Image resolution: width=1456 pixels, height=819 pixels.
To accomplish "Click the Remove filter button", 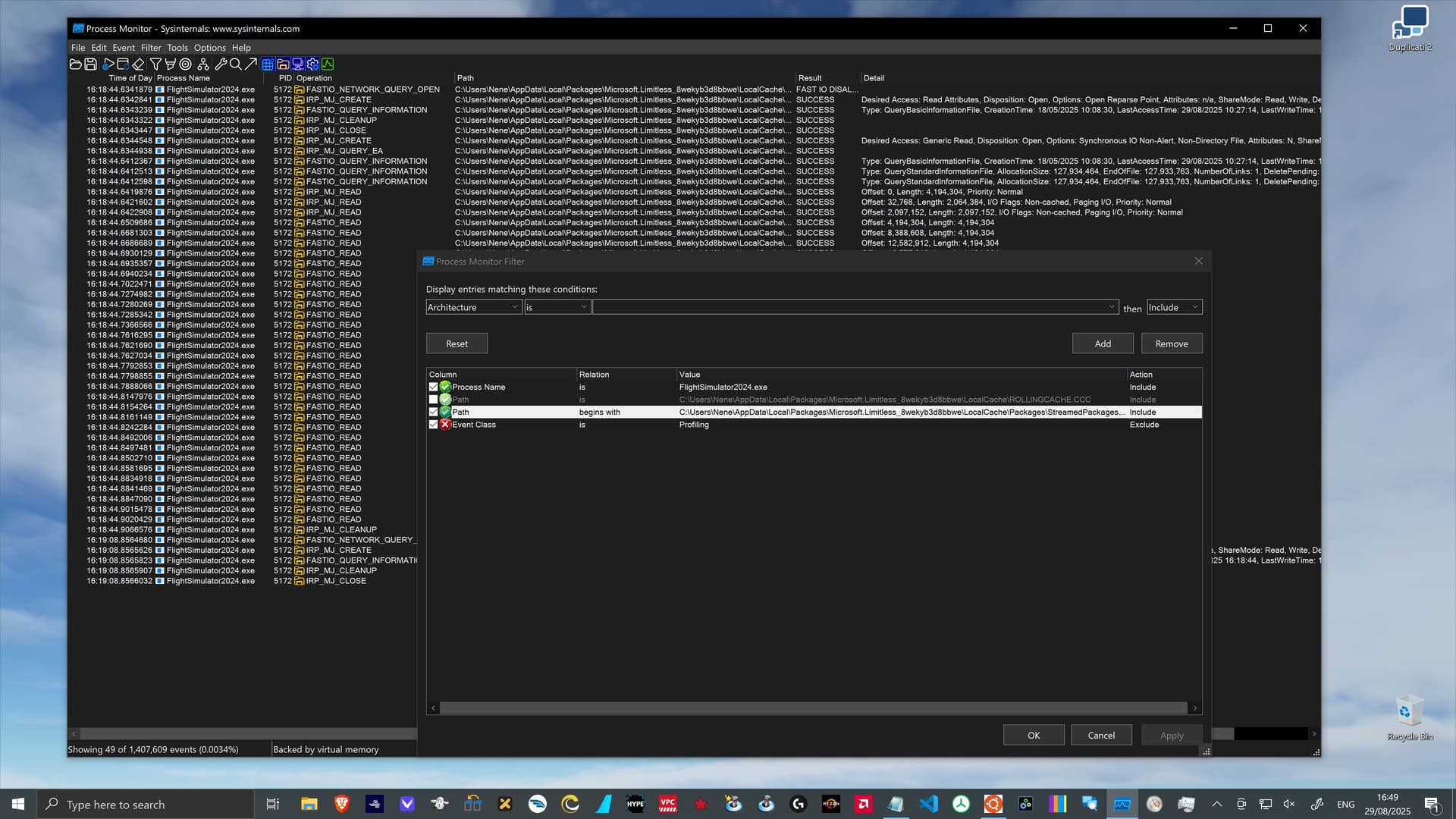I will click(x=1172, y=344).
